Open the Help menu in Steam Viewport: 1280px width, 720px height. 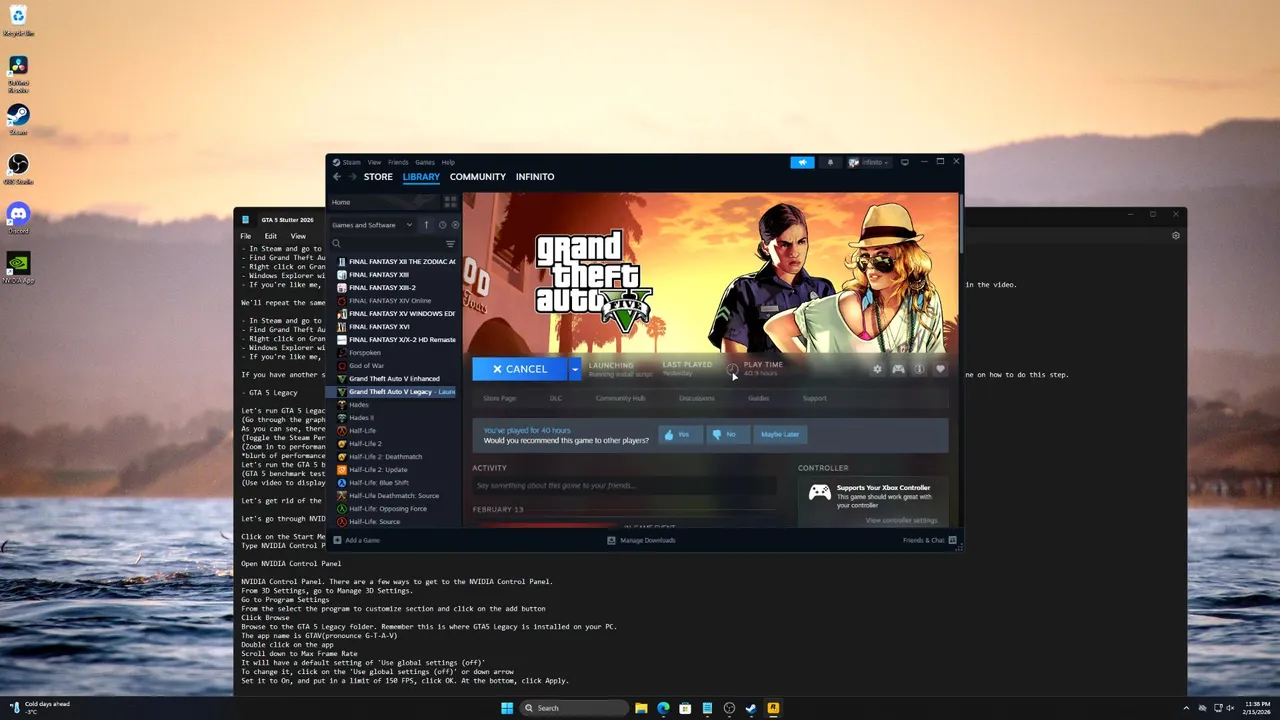[448, 162]
